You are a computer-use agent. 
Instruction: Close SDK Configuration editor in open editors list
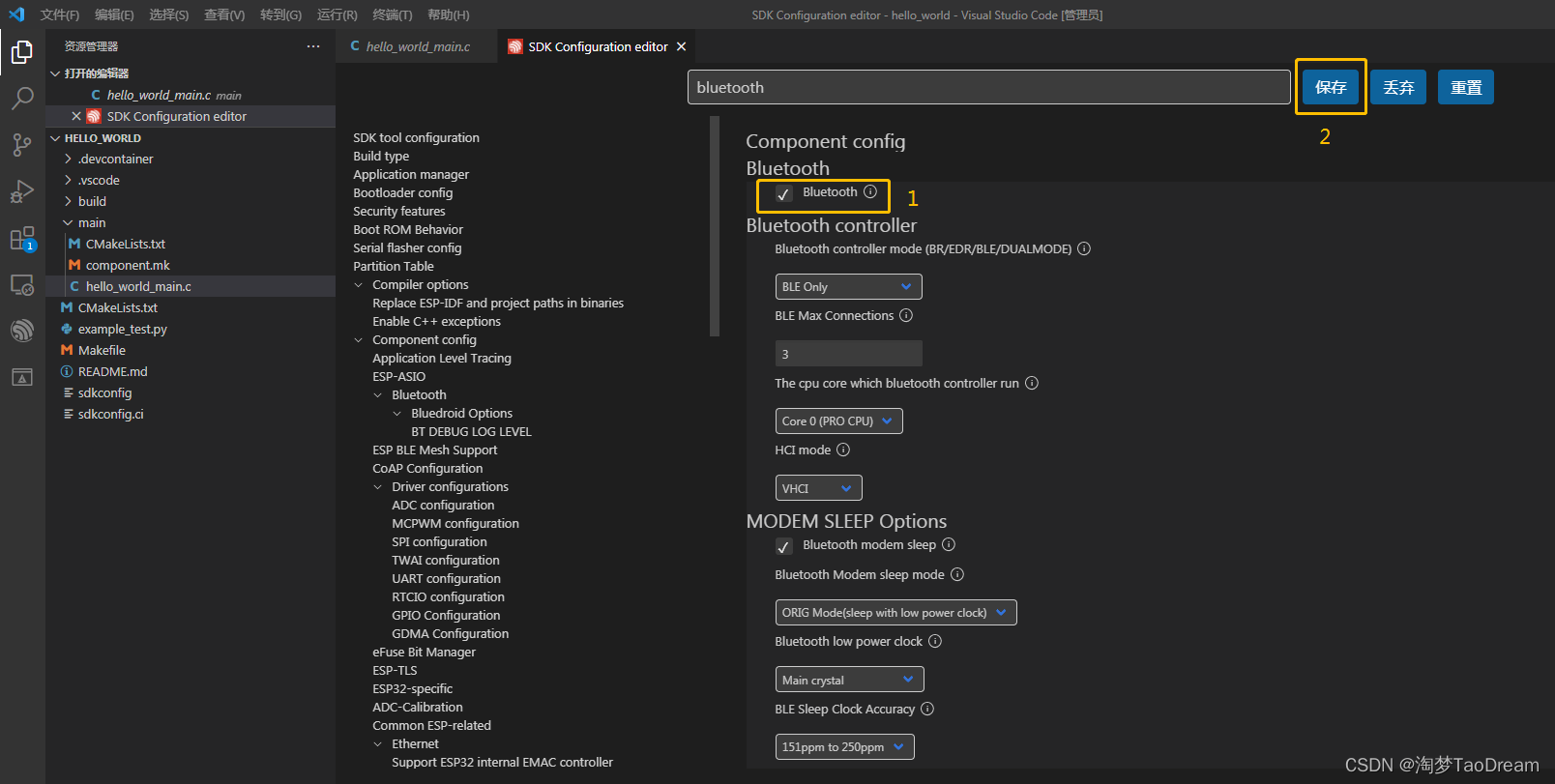(x=76, y=116)
